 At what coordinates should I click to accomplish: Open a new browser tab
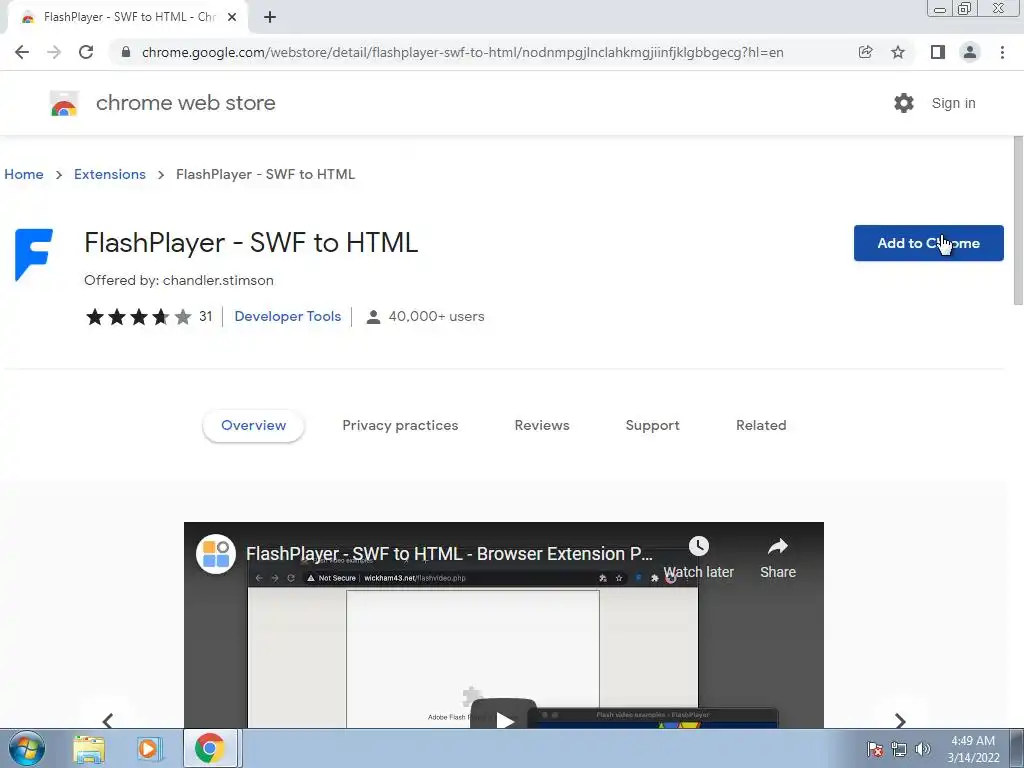coord(270,17)
